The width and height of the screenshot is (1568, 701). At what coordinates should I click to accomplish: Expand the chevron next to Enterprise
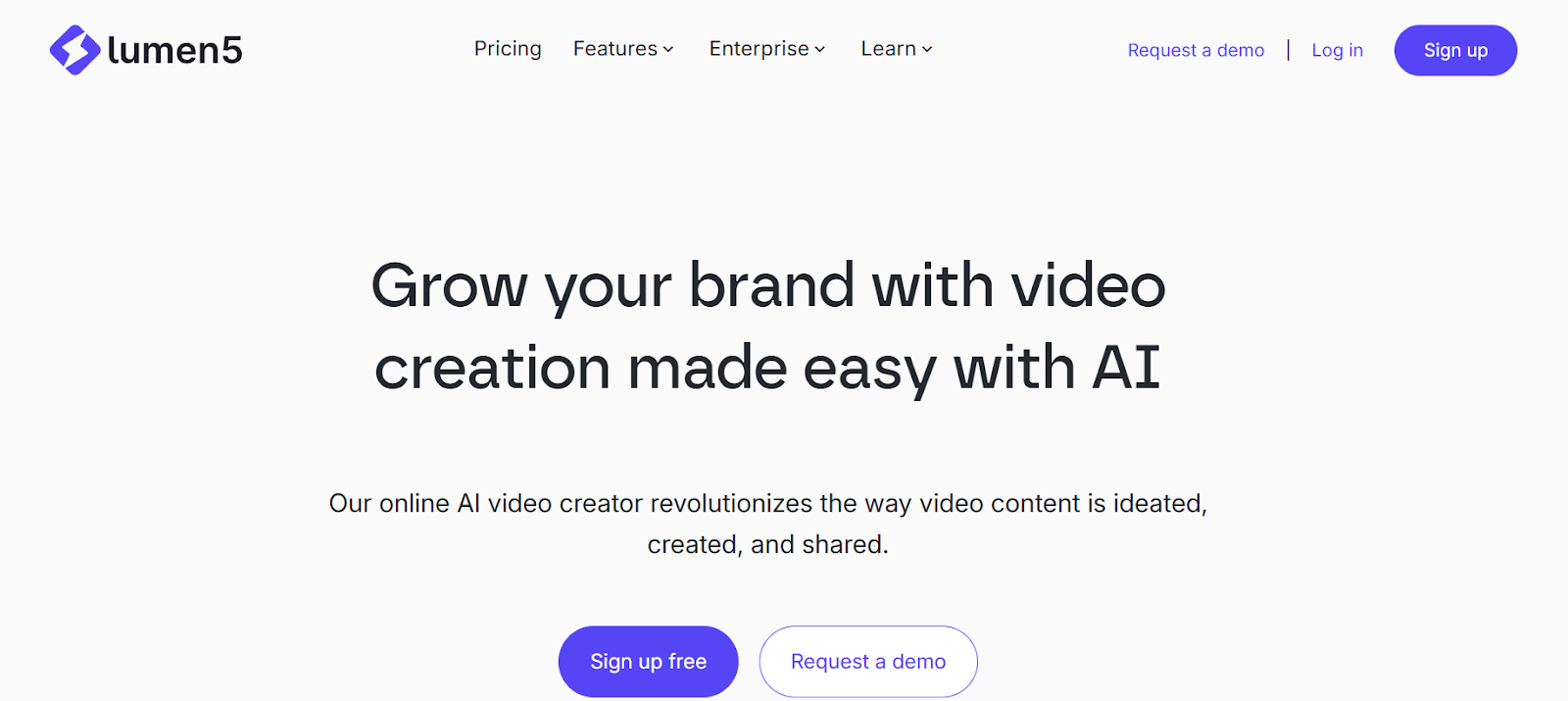tap(820, 50)
